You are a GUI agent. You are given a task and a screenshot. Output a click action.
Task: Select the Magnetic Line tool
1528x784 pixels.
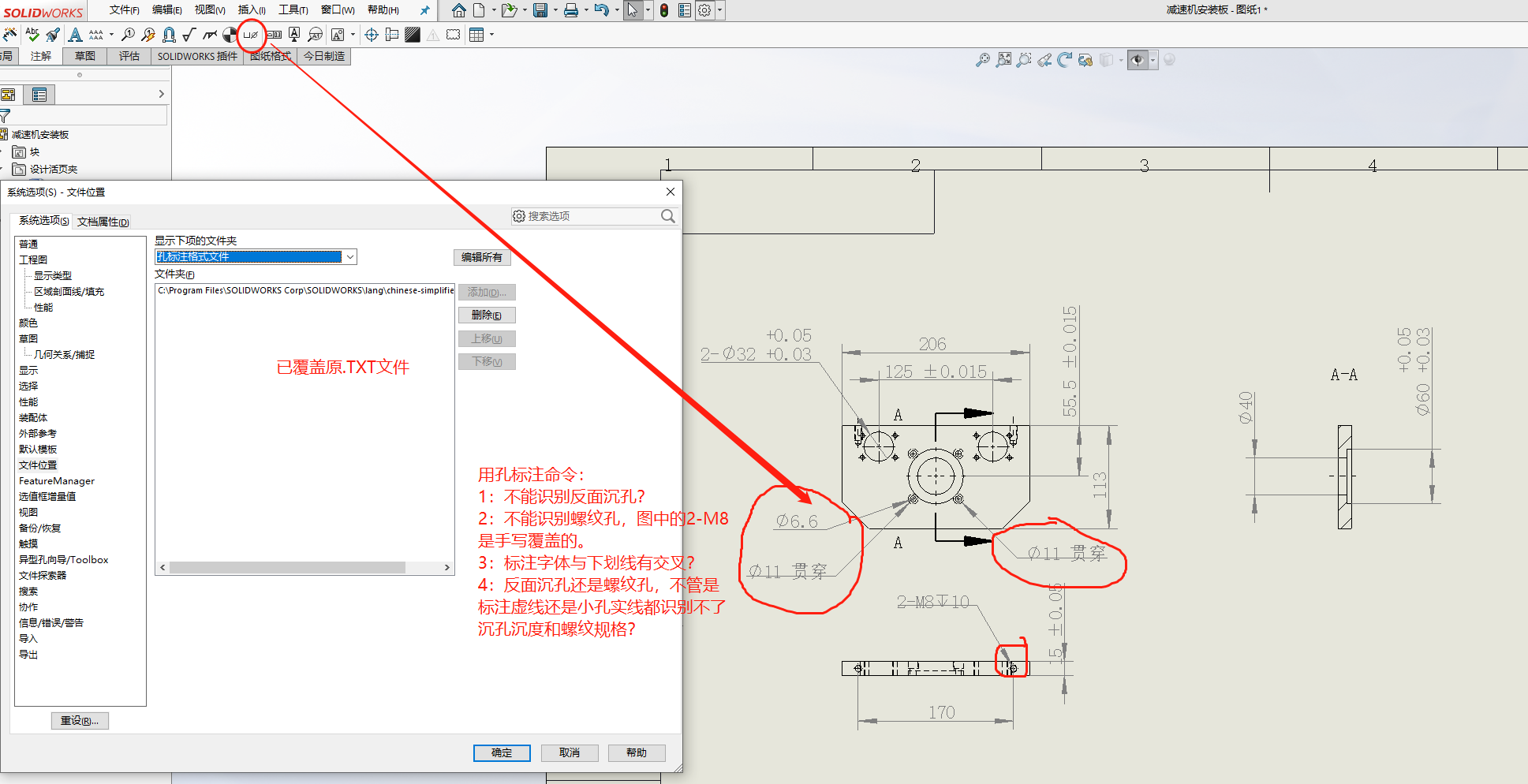[169, 35]
